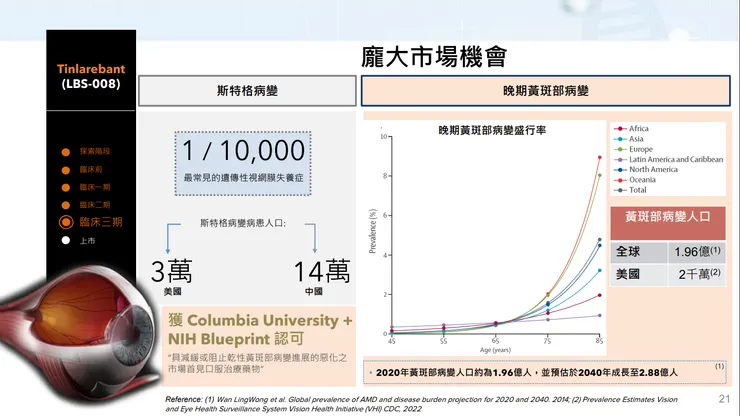This screenshot has height=416, width=740.
Task: Click the Oceania data point at age 85
Action: pos(600,157)
